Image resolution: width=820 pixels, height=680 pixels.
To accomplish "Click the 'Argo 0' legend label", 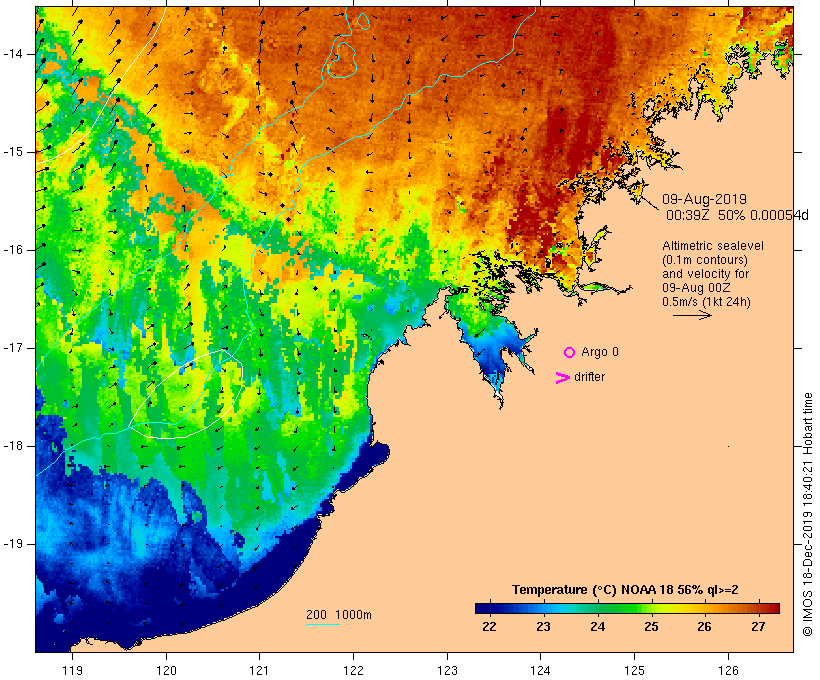I will point(600,352).
